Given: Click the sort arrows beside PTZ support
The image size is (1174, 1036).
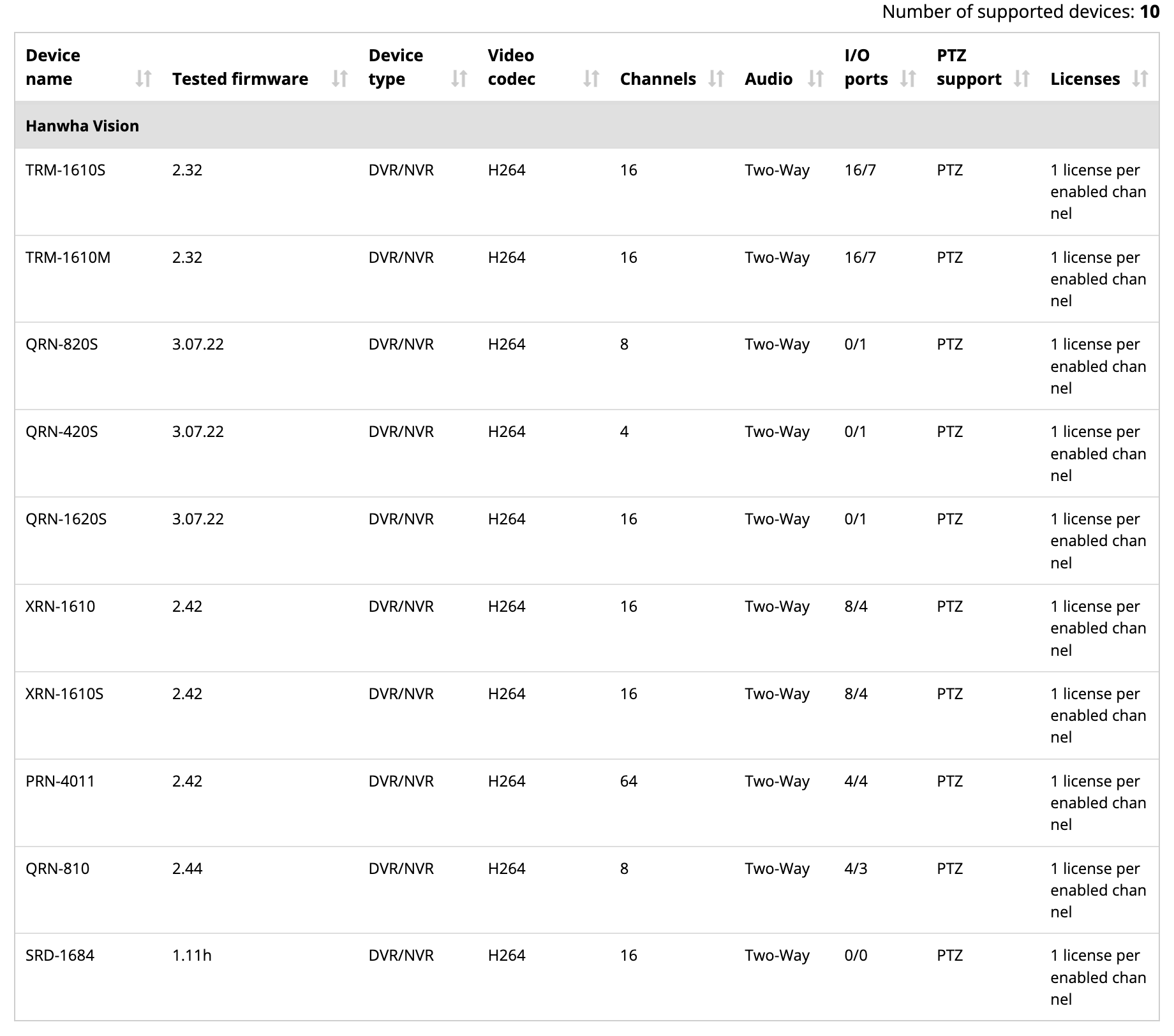Looking at the screenshot, I should (x=1022, y=78).
